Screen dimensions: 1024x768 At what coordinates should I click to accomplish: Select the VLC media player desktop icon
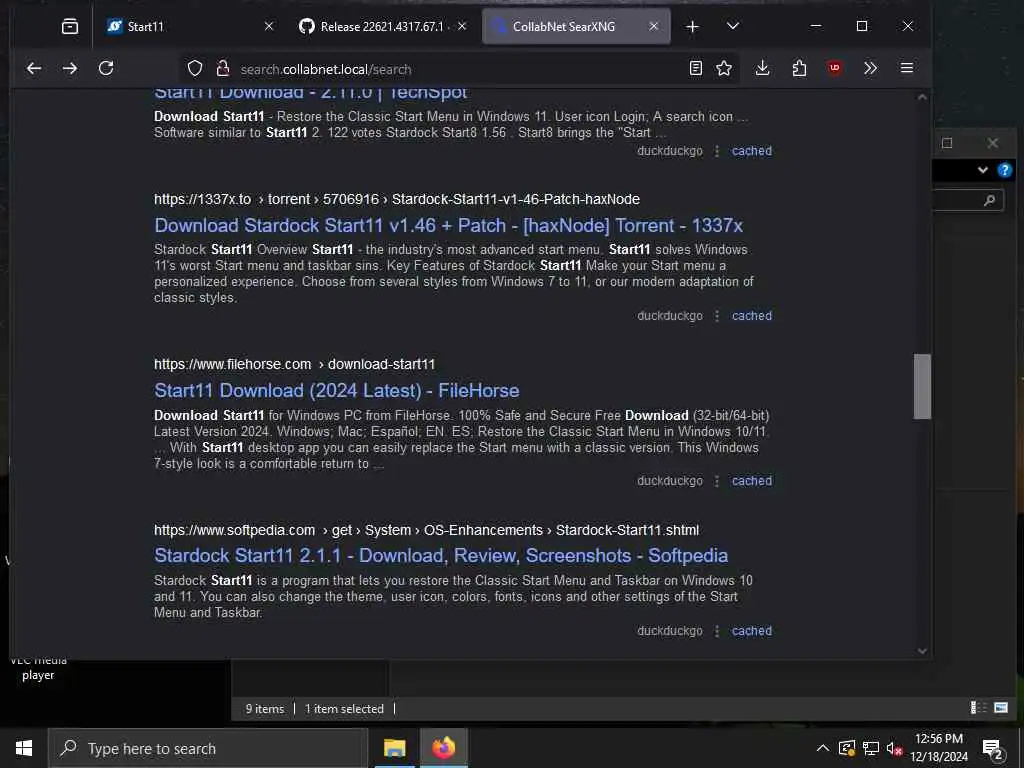38,669
